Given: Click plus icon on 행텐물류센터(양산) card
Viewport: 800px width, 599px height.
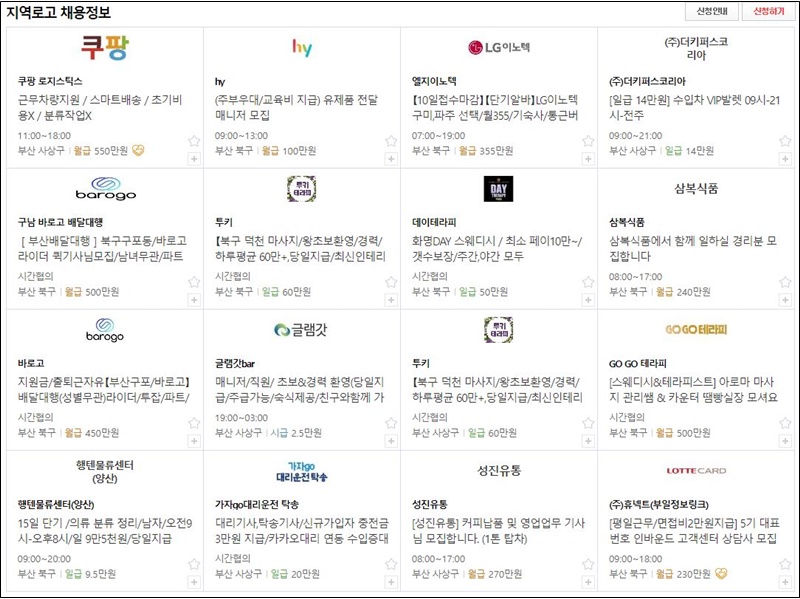Looking at the screenshot, I should point(194,582).
